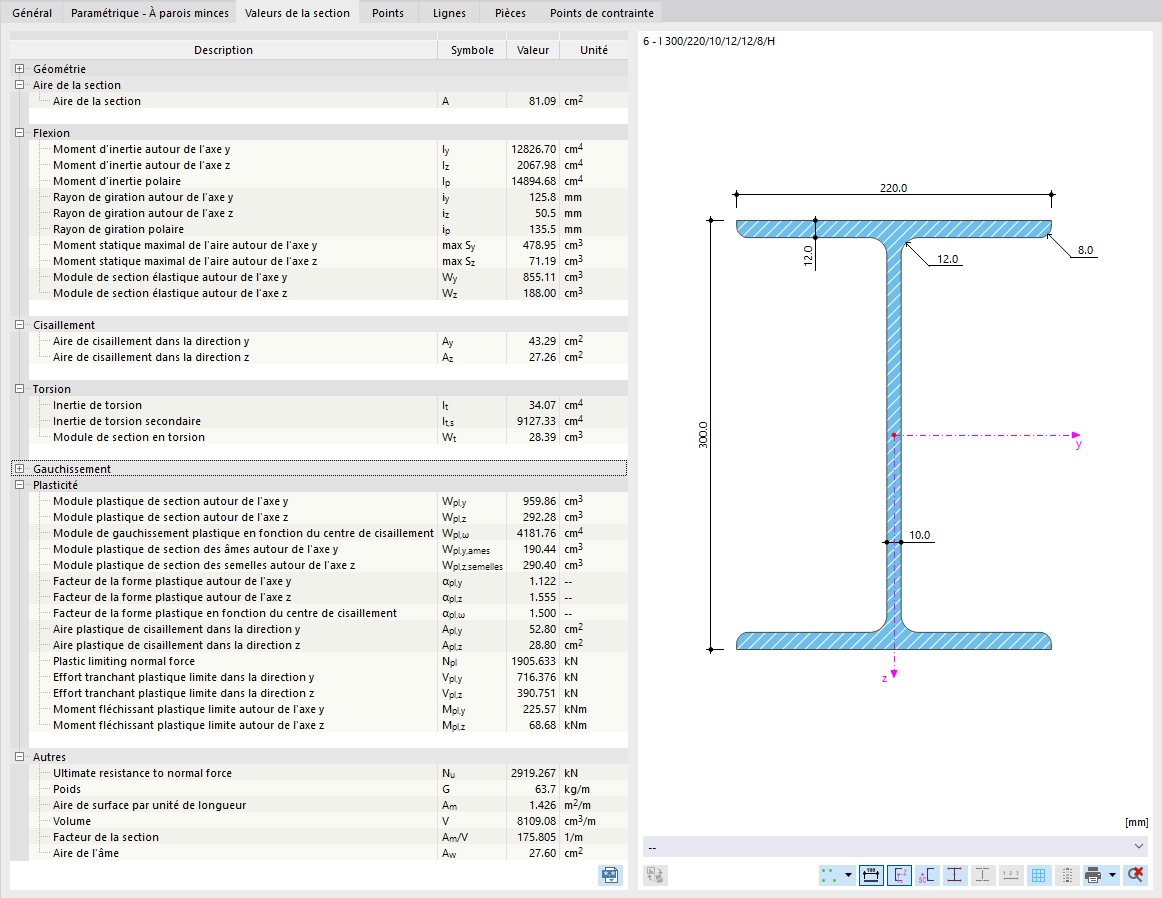Select the 'Moment d'inertie autour de l'axe y' row

pos(328,149)
